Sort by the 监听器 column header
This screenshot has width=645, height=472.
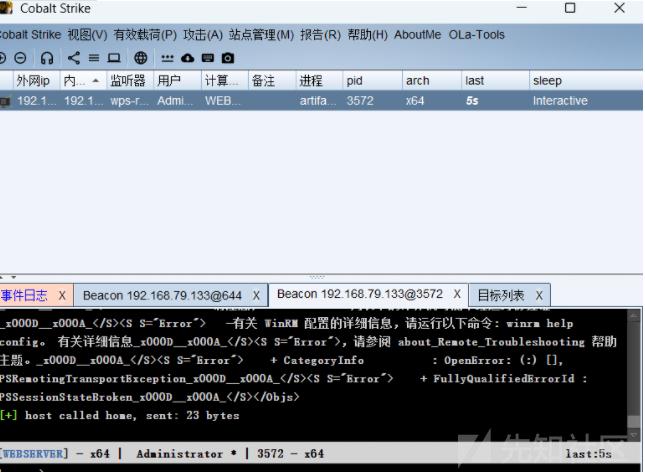click(x=130, y=81)
